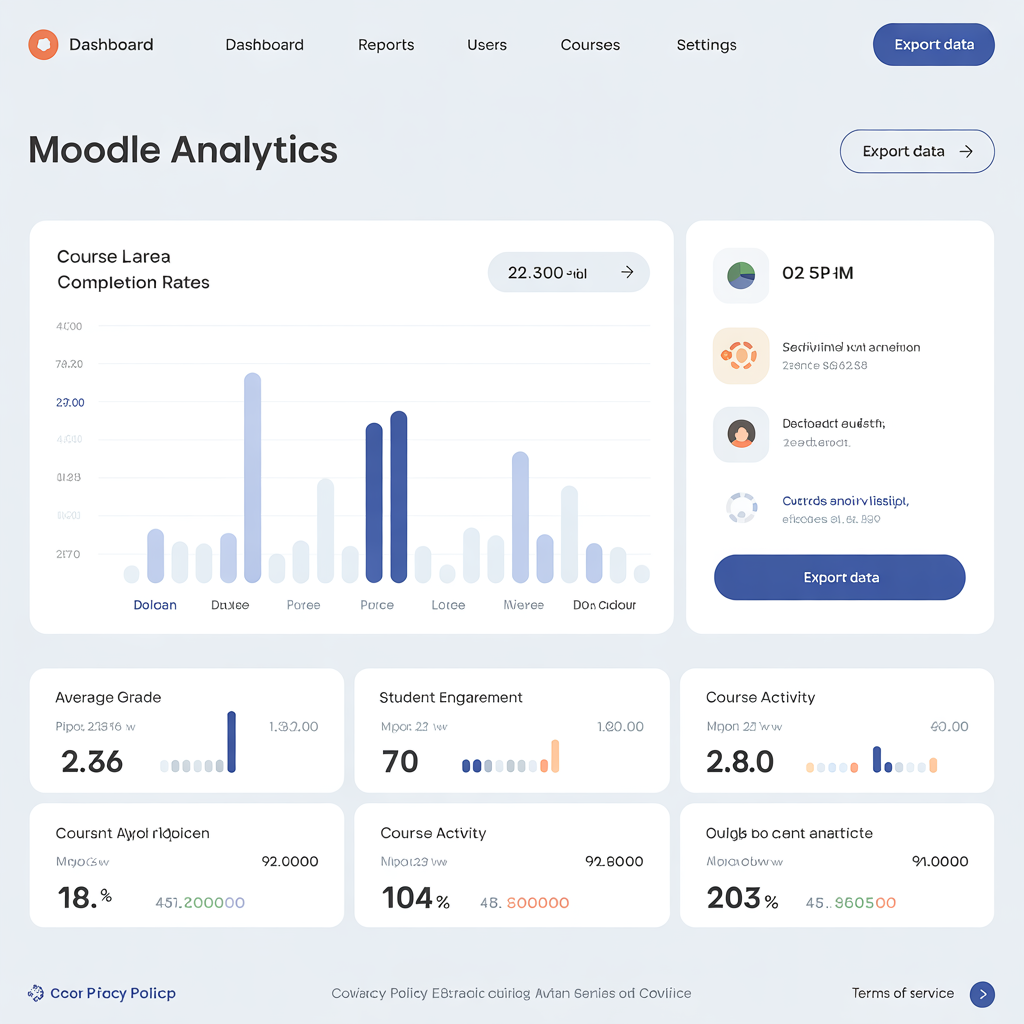The image size is (1024, 1024).
Task: Select the tallest light-blue bar in chart
Action: tap(252, 477)
